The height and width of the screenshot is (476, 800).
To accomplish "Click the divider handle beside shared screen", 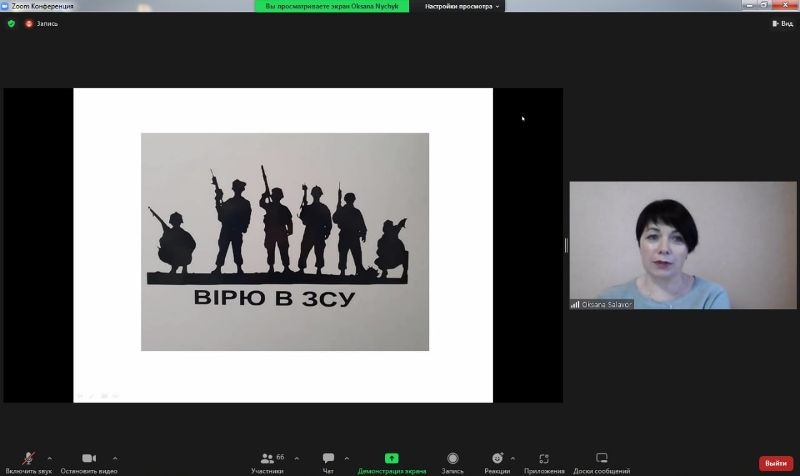I will tap(566, 245).
